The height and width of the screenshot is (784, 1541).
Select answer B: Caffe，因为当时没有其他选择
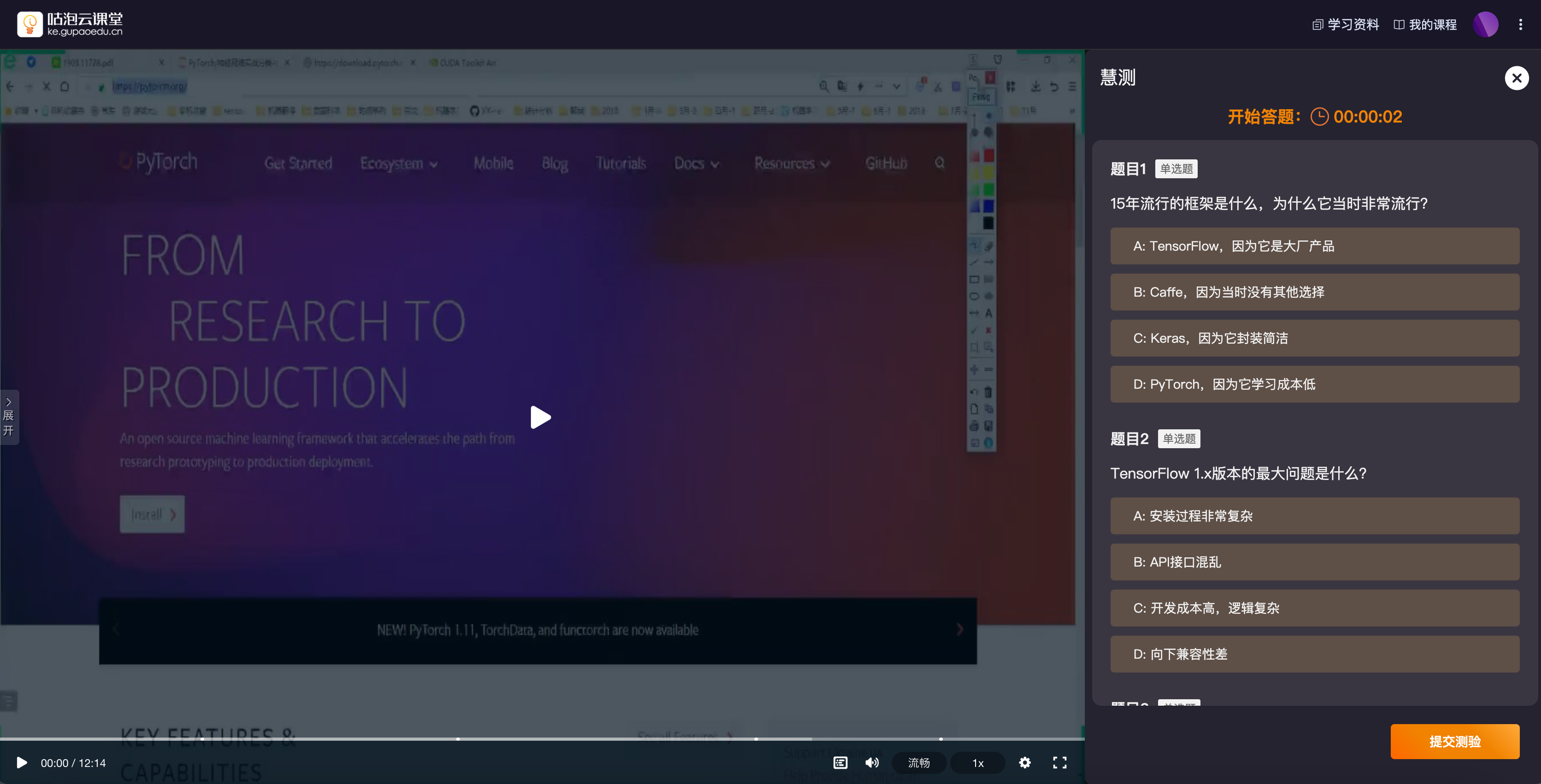[x=1314, y=292]
